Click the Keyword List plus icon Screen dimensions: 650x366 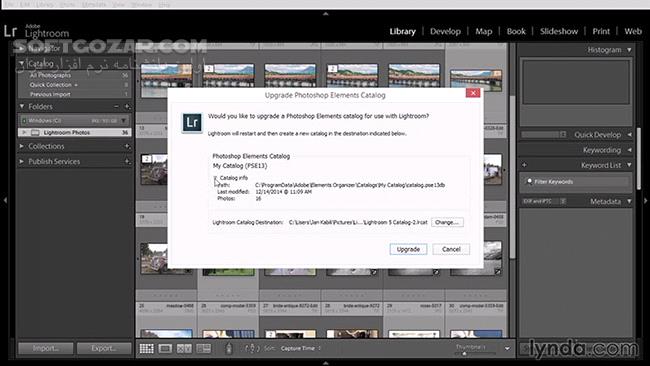click(x=524, y=165)
